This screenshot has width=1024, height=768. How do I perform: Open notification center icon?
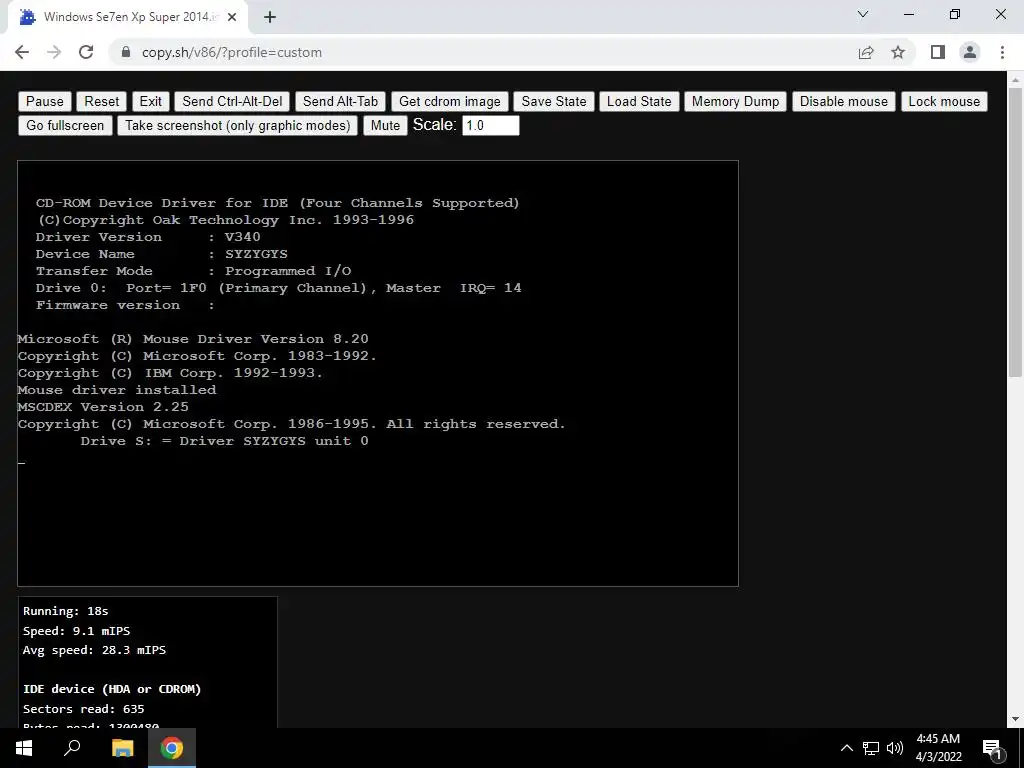[993, 749]
